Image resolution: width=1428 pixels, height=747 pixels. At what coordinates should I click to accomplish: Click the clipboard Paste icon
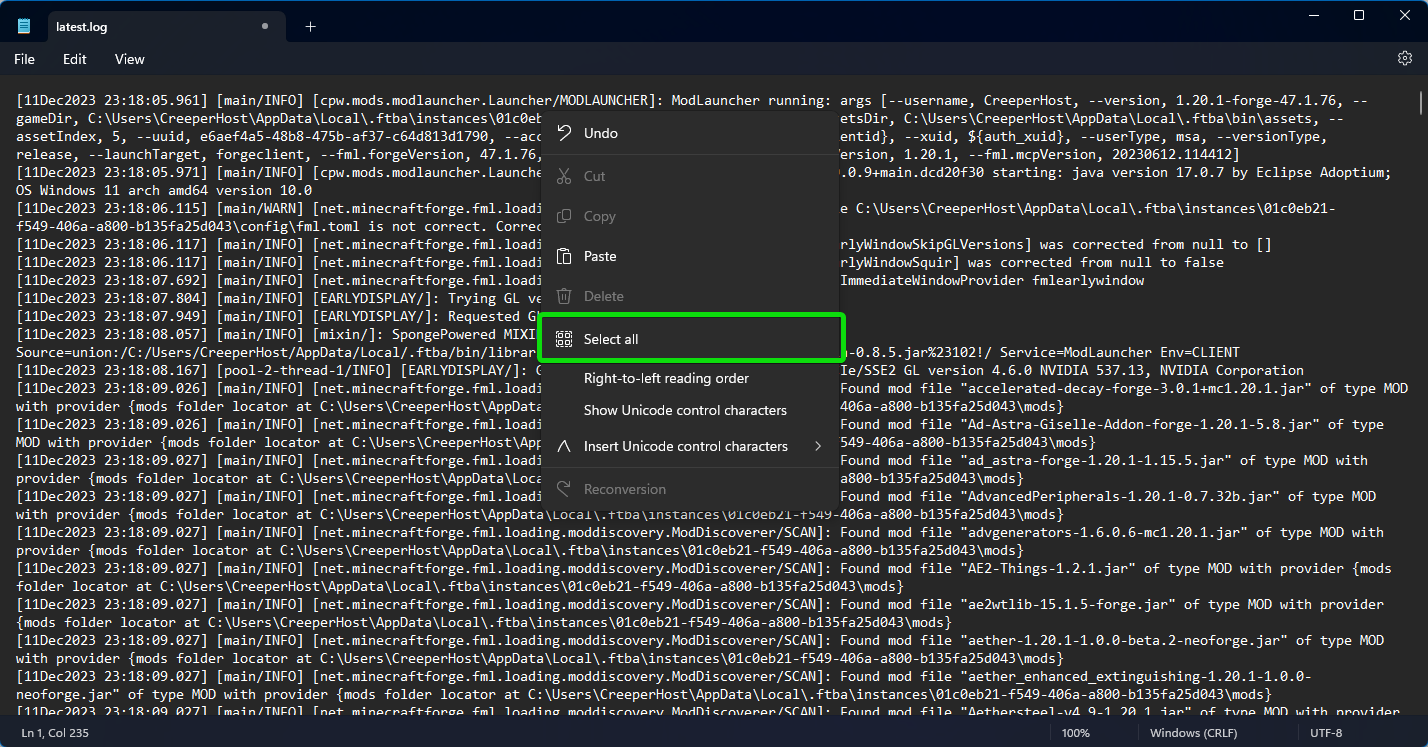point(564,256)
